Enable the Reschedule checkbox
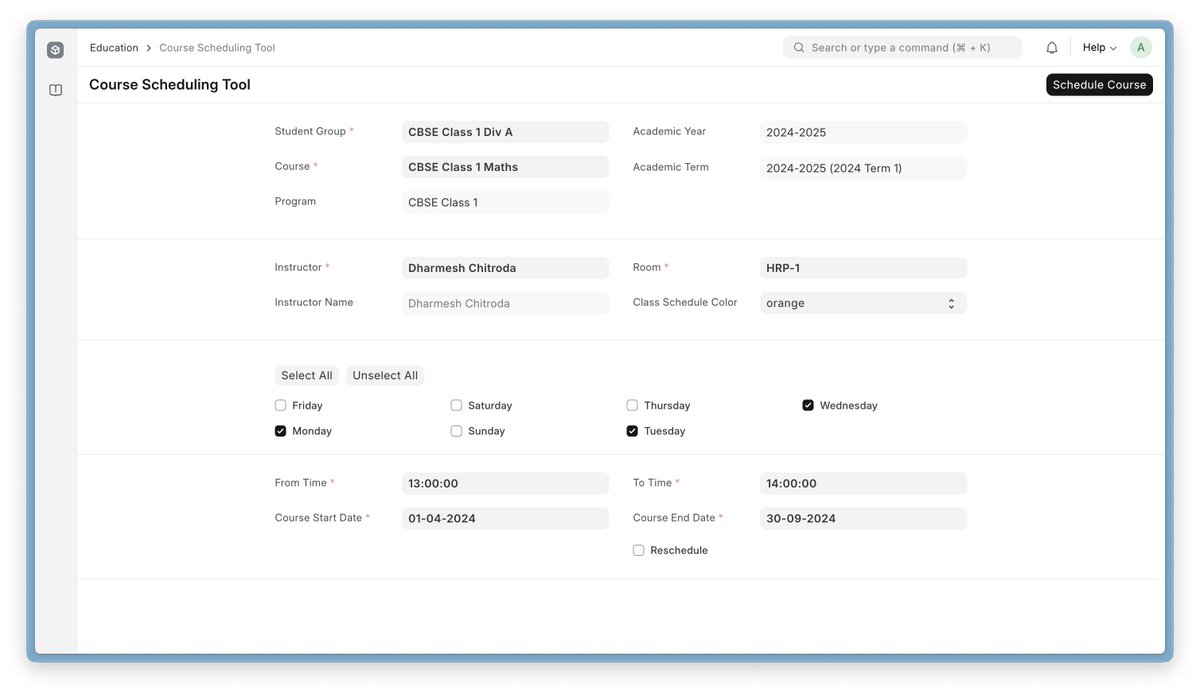Screen dimensions: 1200x695 coord(638,551)
